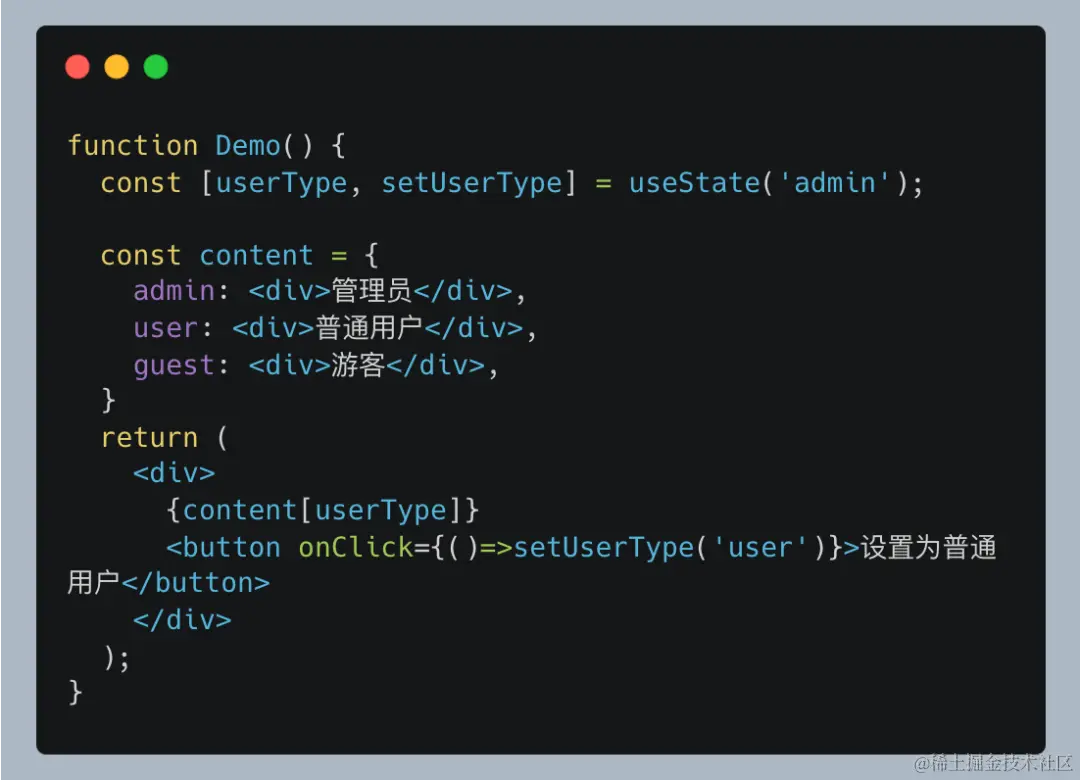Click the content variable name in its declaration

tap(256, 256)
